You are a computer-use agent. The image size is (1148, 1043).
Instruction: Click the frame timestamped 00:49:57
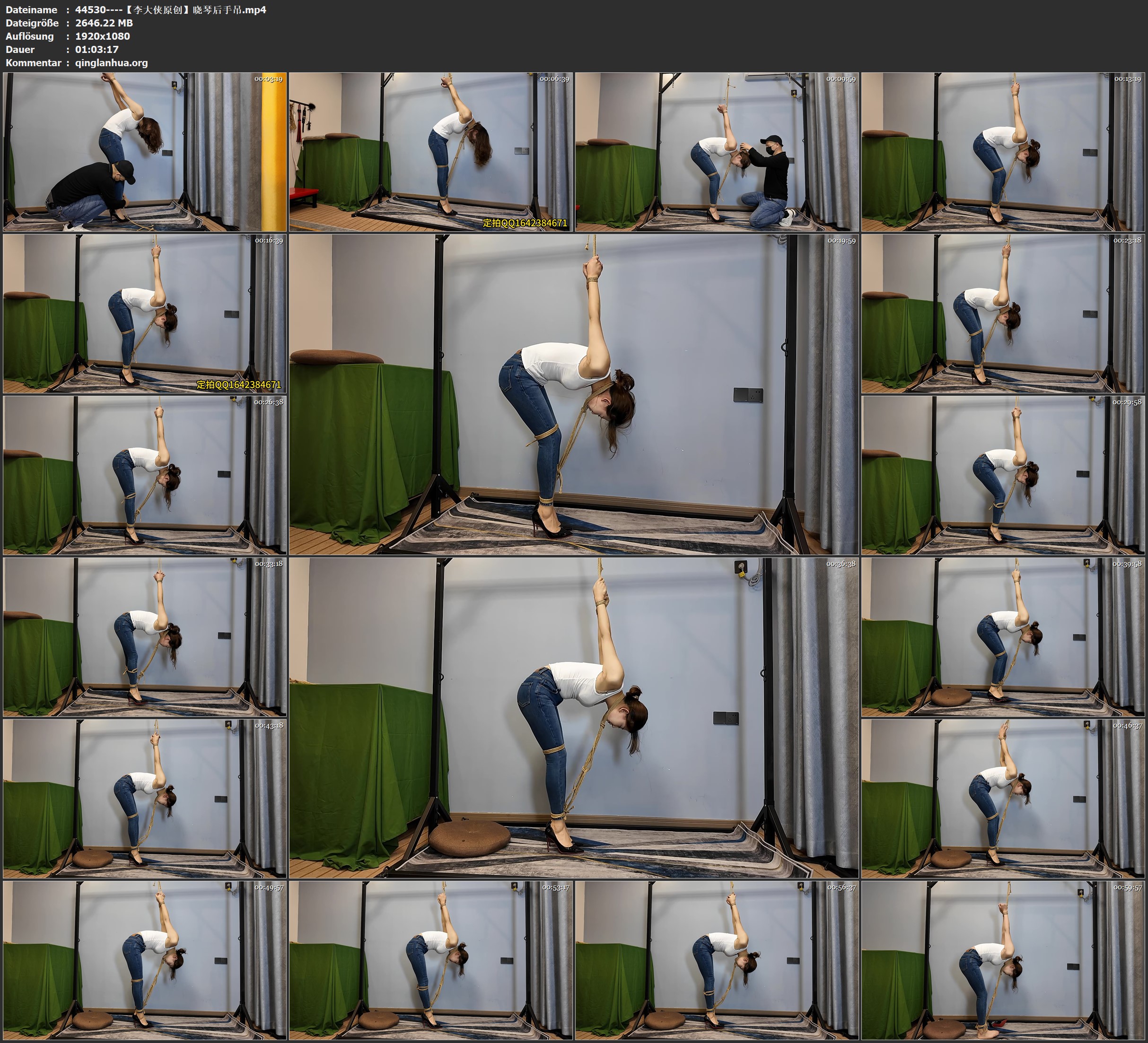click(145, 960)
